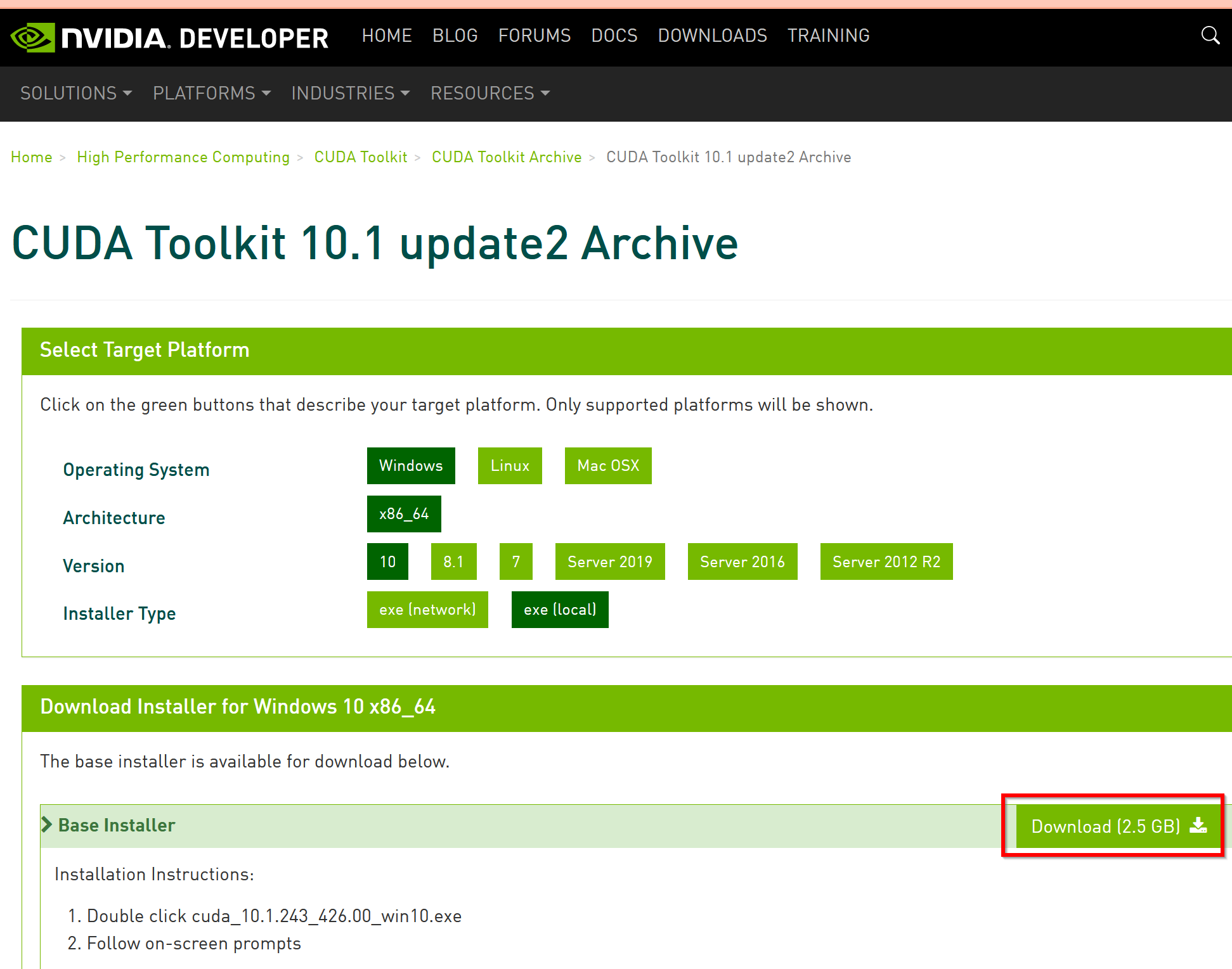This screenshot has height=969, width=1232.
Task: Click the Architecture label
Action: coord(114,518)
